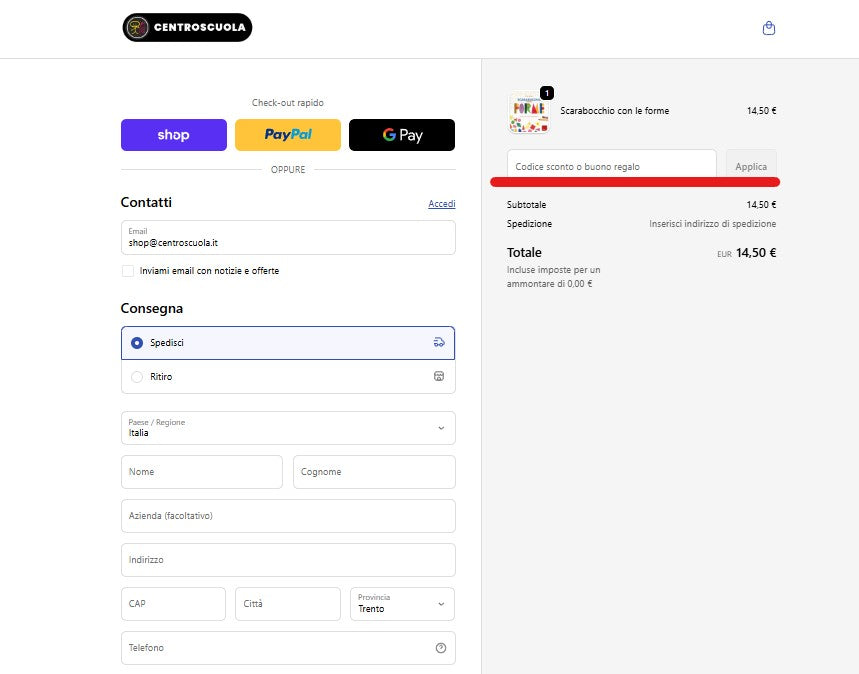The image size is (859, 674).
Task: Pay using Google Pay button
Action: [x=402, y=135]
